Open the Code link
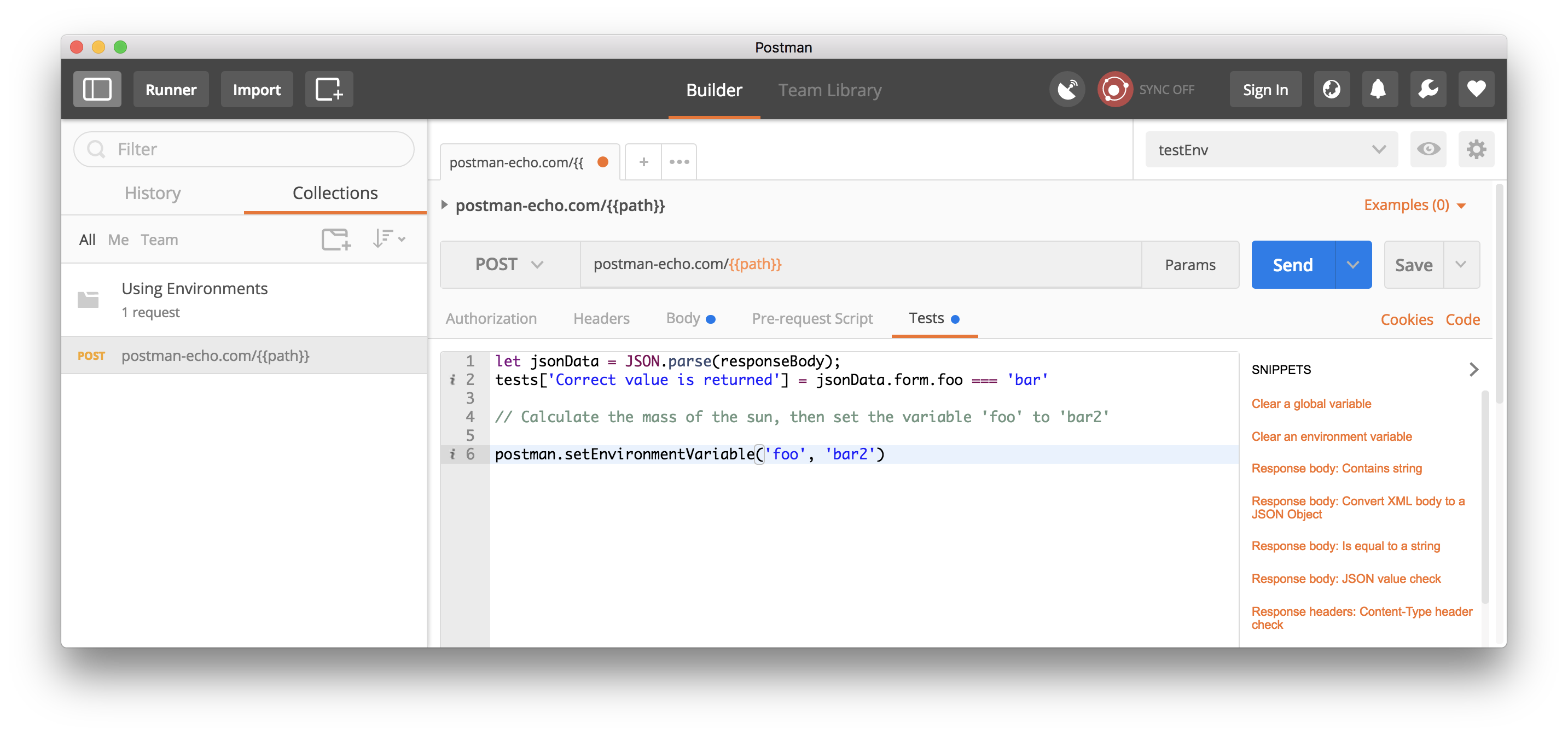 coord(1462,319)
